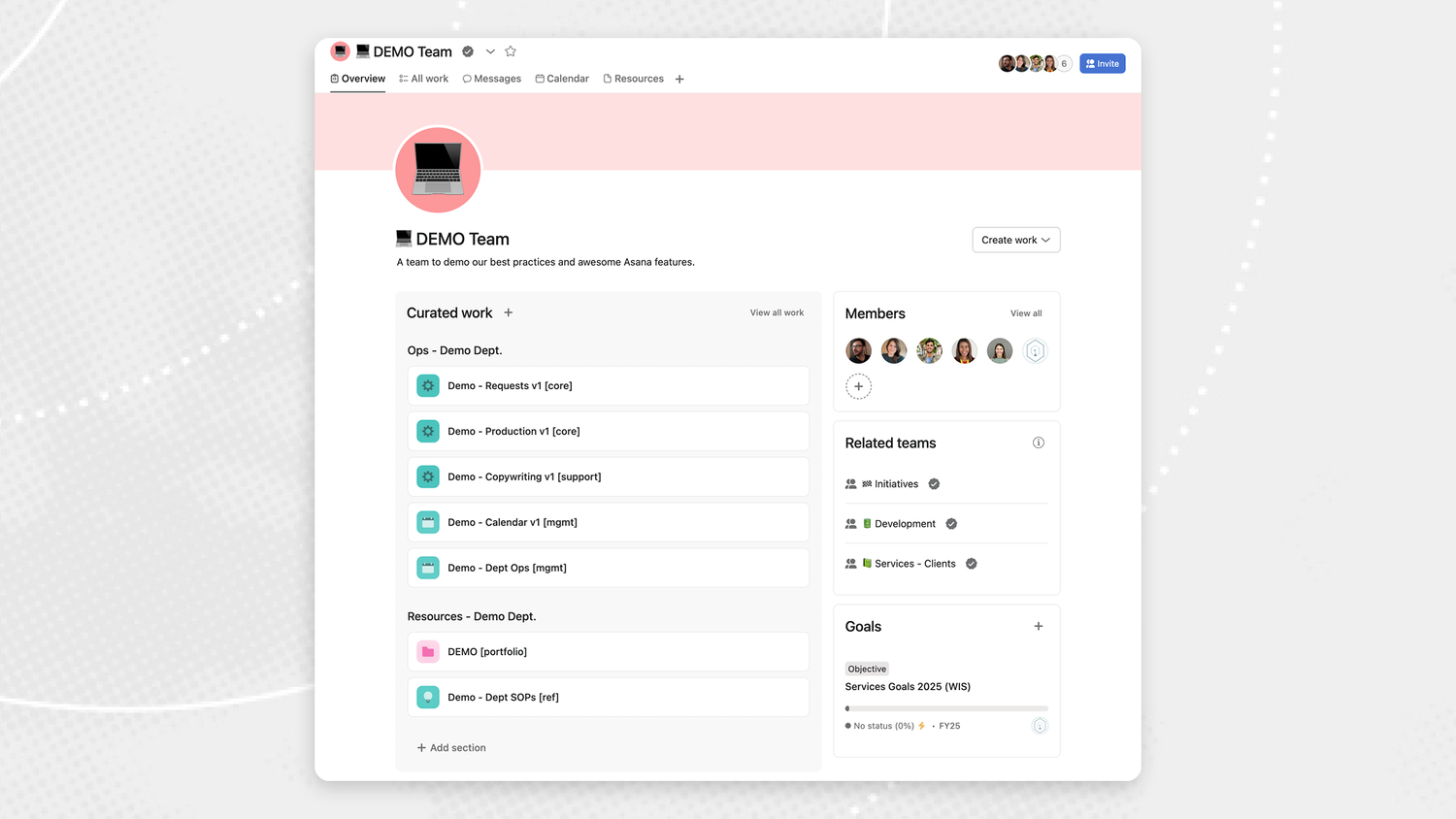Click the plus icon next to Curated work
Viewport: 1456px width, 819px height.
508,312
